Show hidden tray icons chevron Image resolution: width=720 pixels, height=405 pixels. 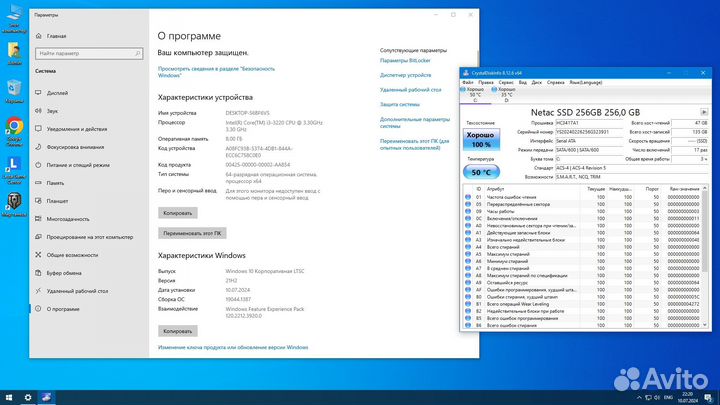tap(639, 398)
